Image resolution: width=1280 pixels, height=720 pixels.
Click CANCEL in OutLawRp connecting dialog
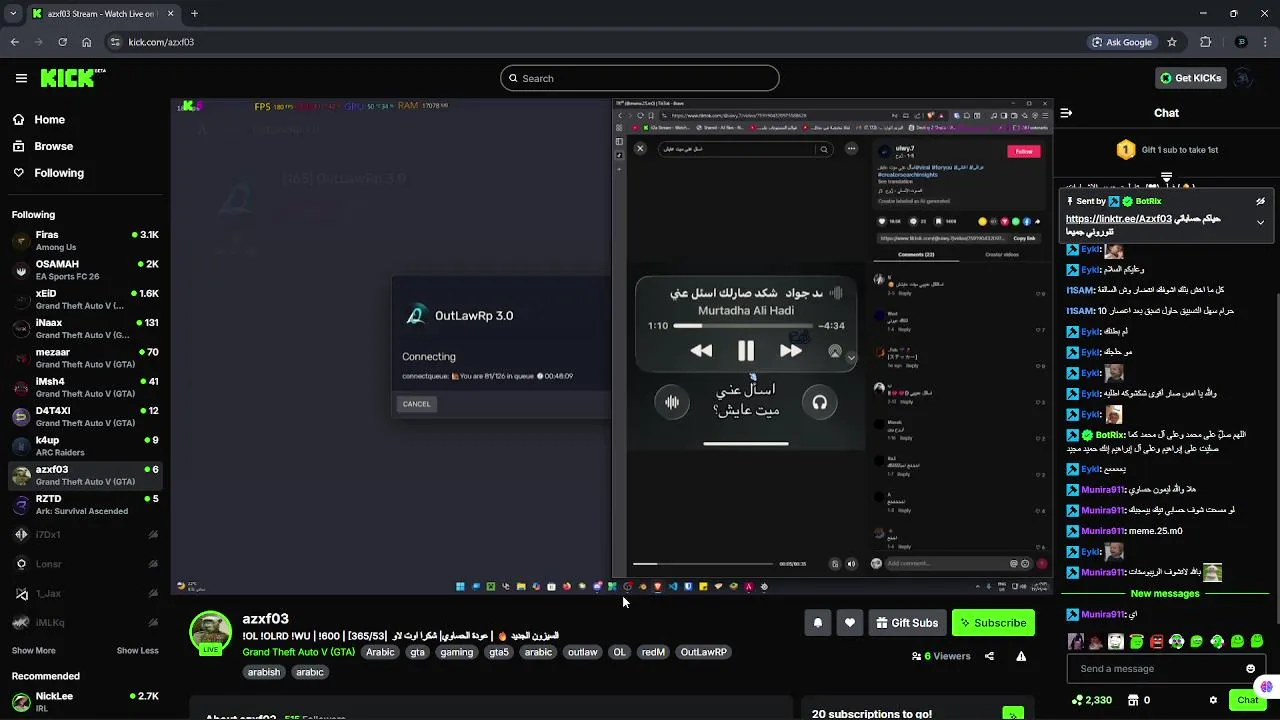(416, 404)
